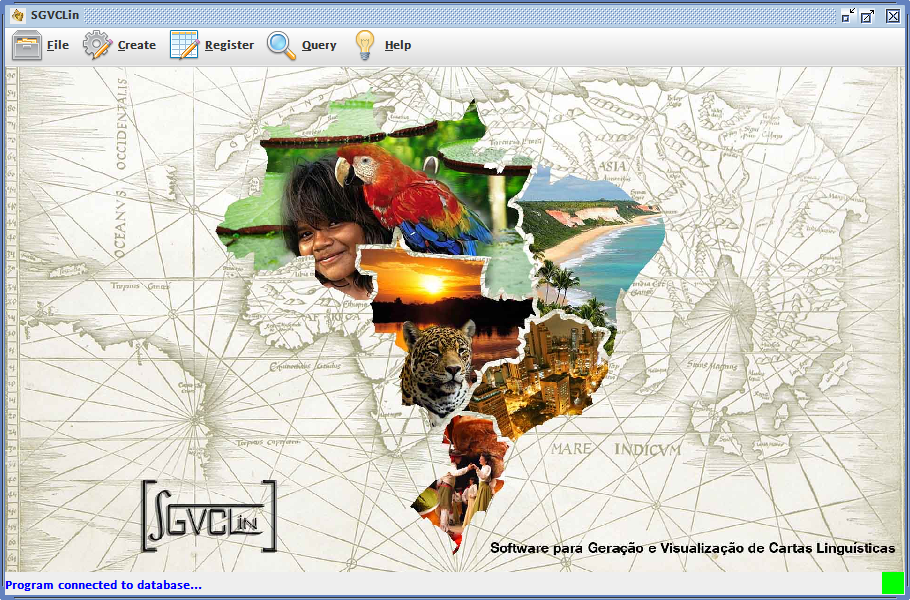Open the File menu label

coord(58,45)
